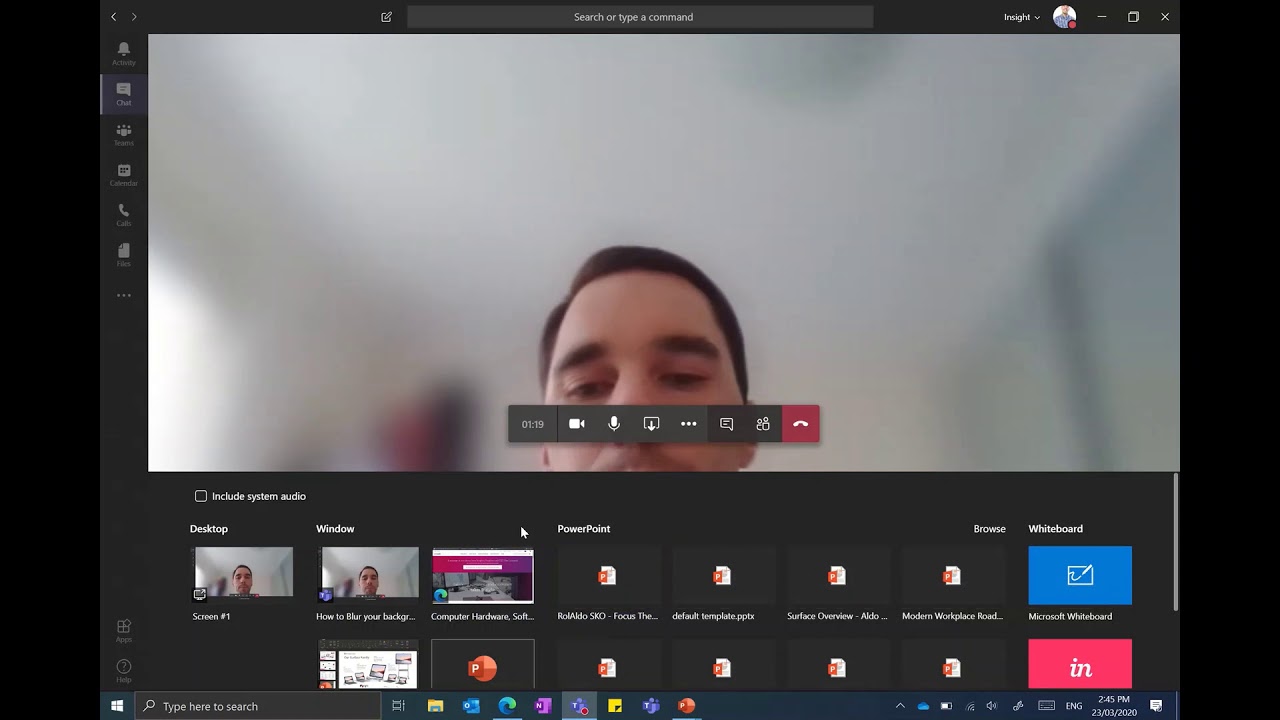1280x720 pixels.
Task: Open more actions menu in call controls
Action: [x=689, y=424]
